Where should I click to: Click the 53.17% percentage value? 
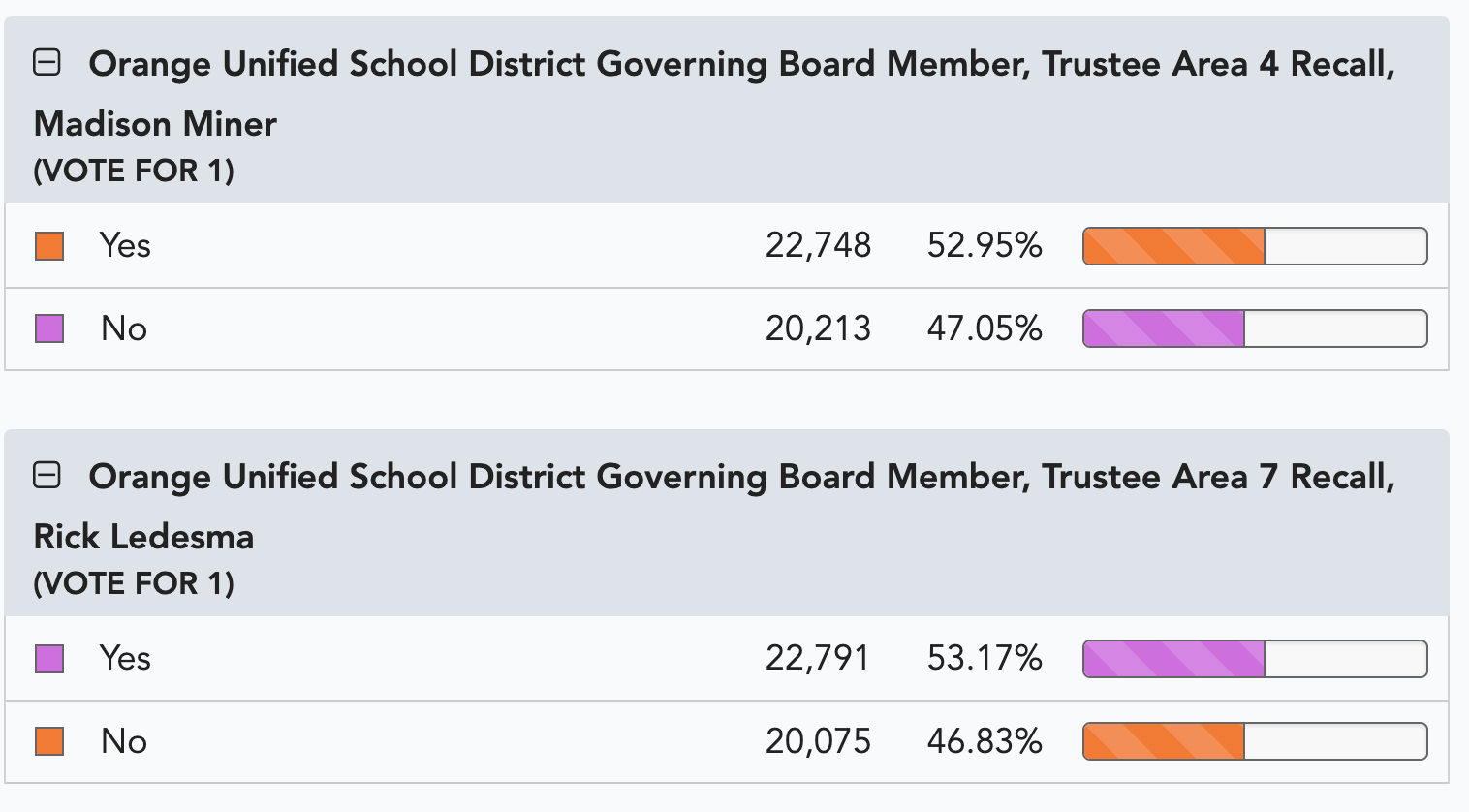click(x=985, y=658)
